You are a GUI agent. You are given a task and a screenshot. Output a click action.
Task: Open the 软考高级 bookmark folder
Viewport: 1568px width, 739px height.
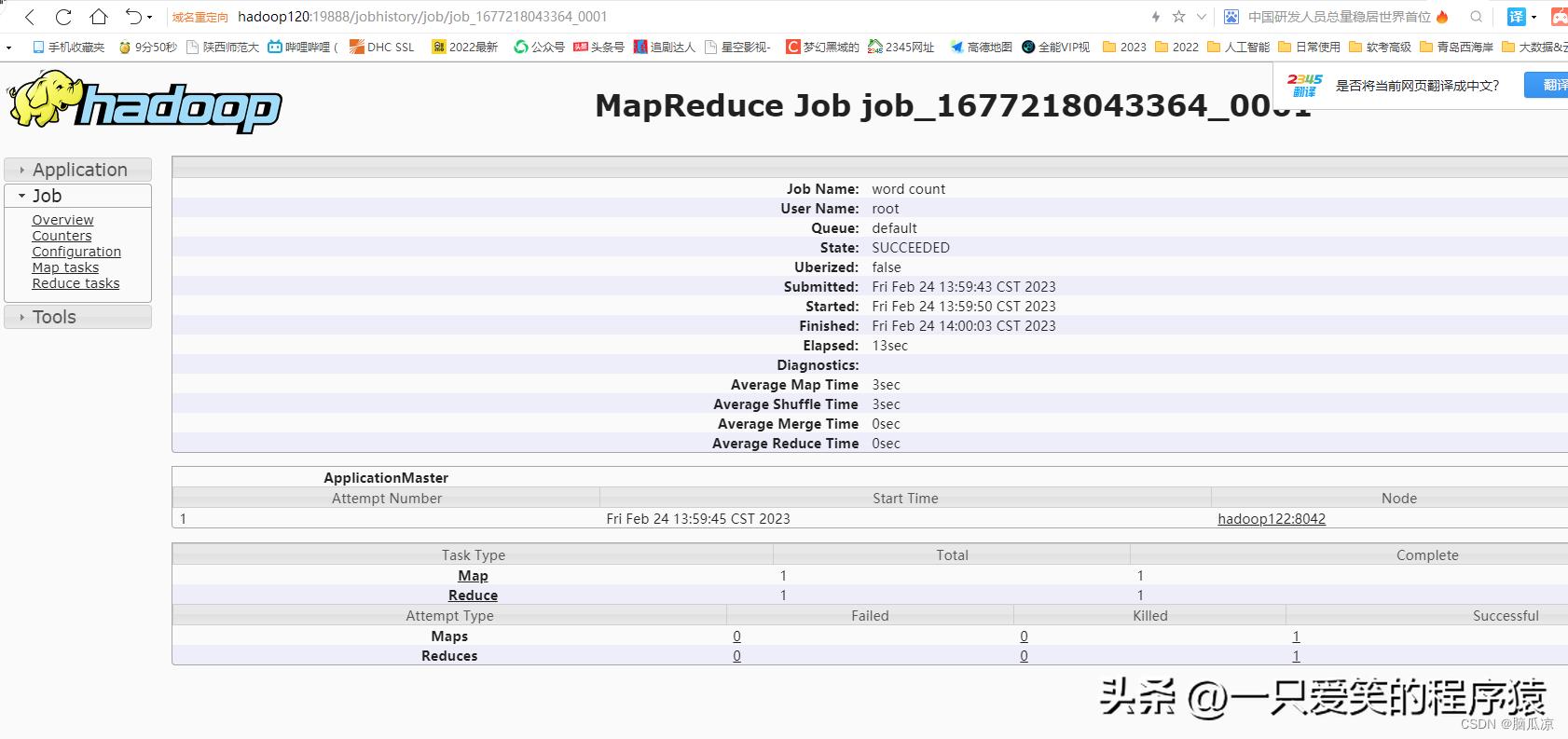click(1381, 47)
